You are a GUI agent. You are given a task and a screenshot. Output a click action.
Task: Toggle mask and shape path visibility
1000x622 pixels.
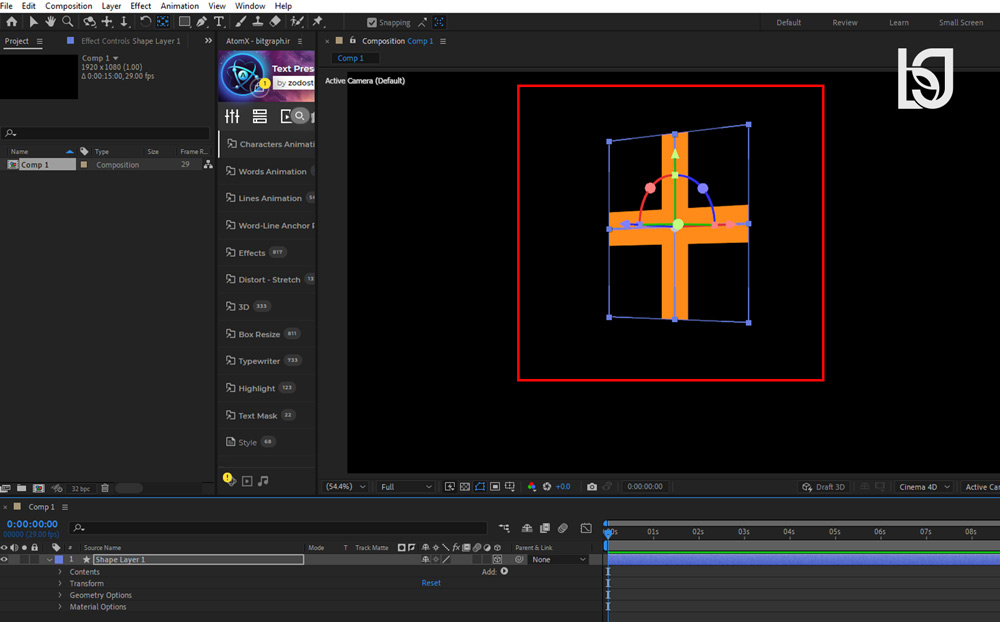coord(480,487)
